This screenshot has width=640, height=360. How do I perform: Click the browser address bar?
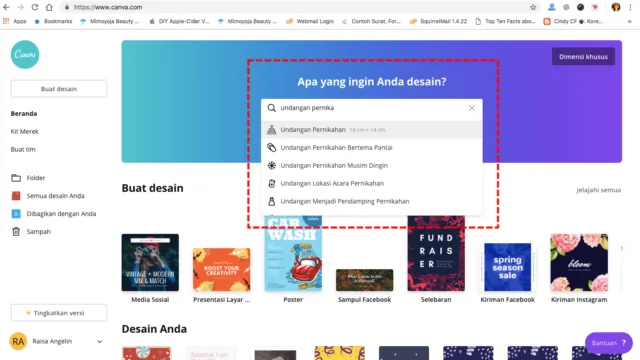[x=300, y=7]
